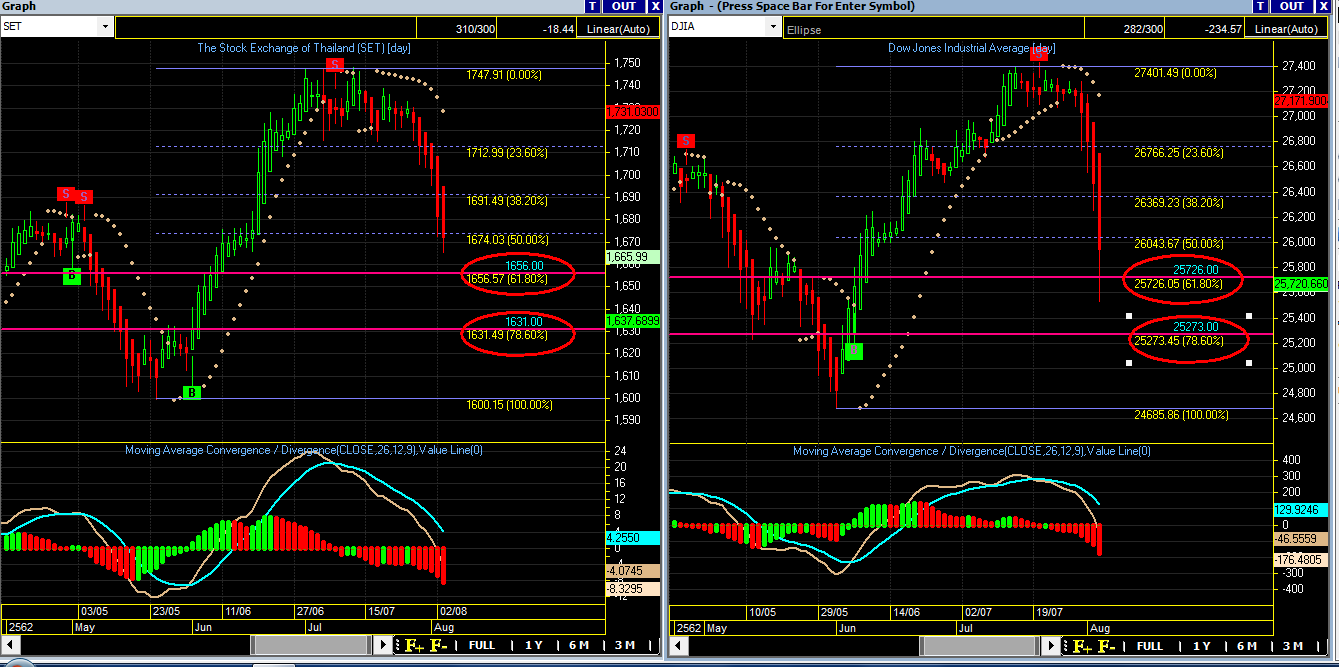Click the SET chart title text
Viewport: 1339px width, 667px height.
[x=303, y=47]
